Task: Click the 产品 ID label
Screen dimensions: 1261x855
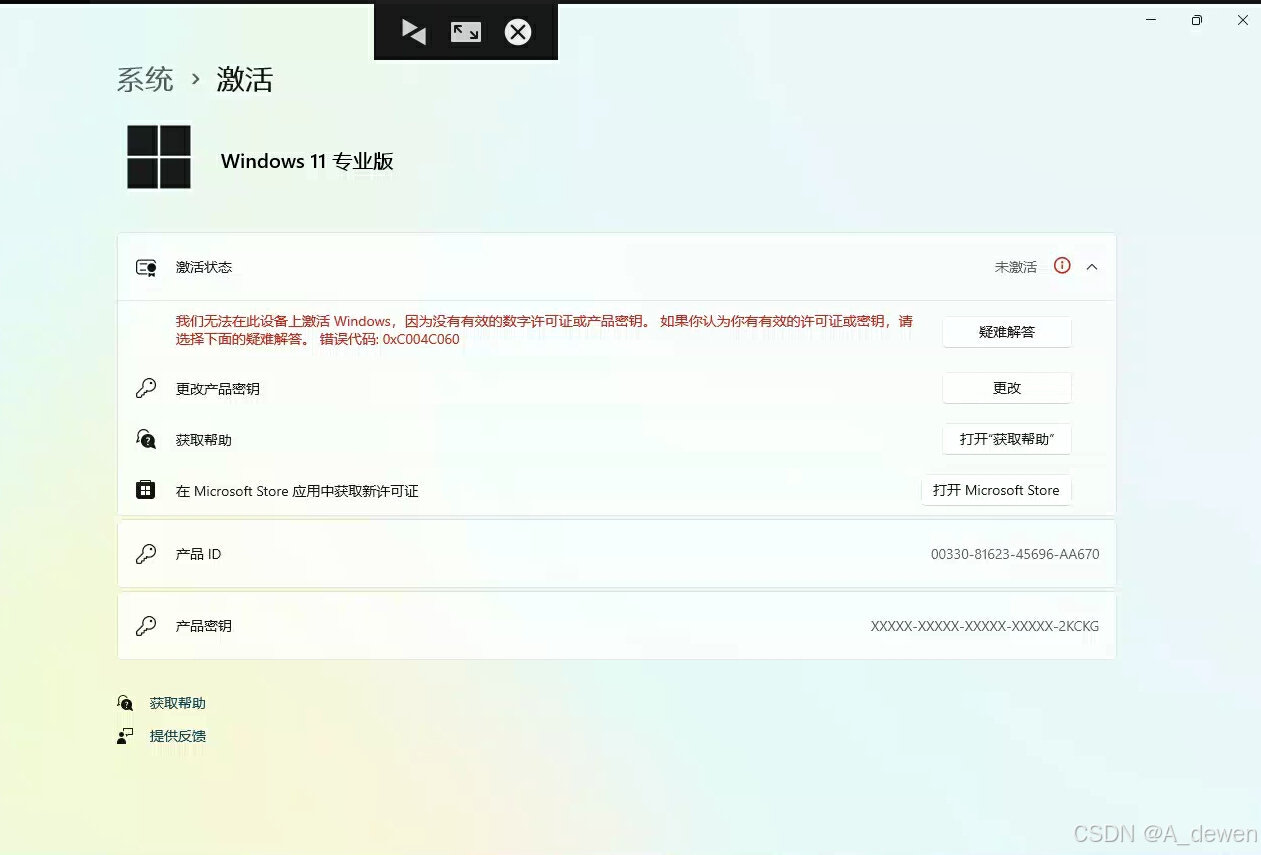Action: (x=198, y=554)
